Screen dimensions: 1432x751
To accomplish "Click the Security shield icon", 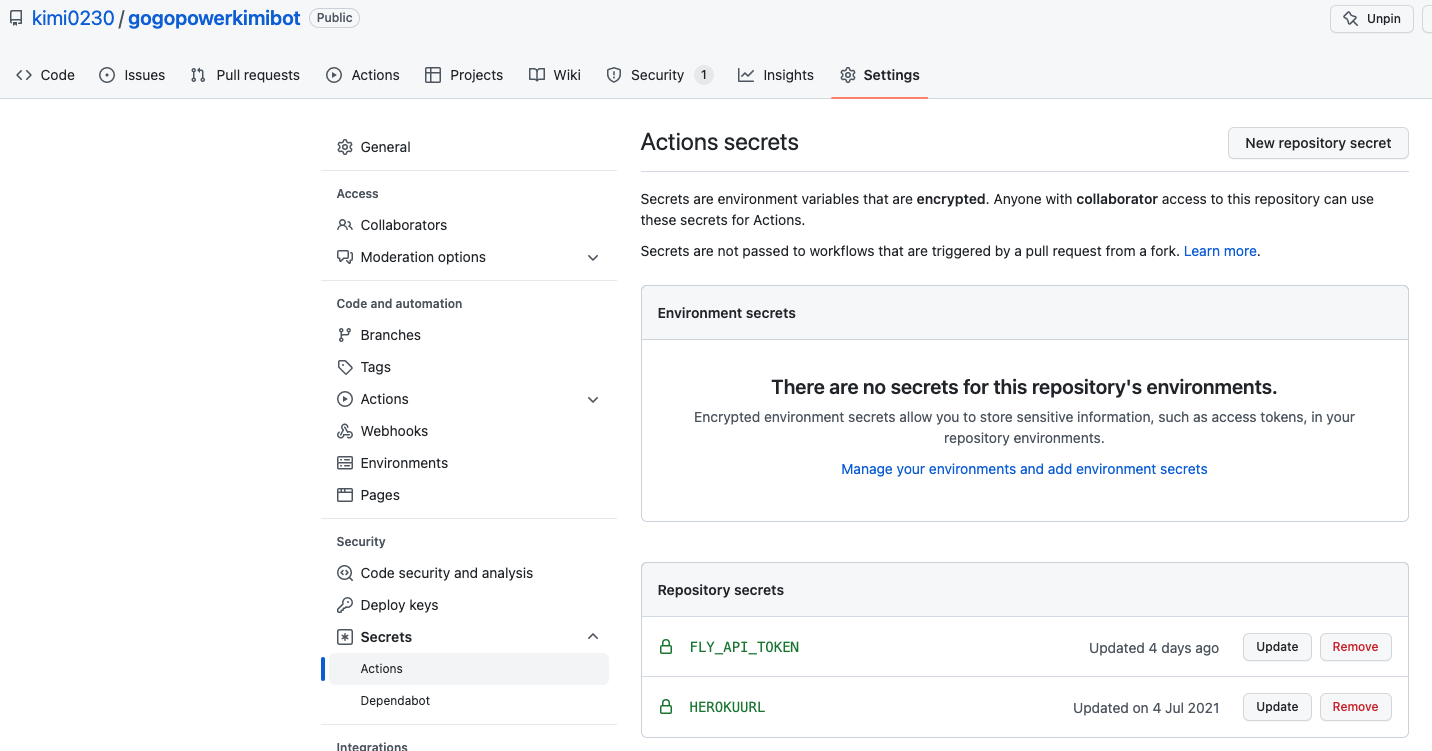I will (x=613, y=74).
